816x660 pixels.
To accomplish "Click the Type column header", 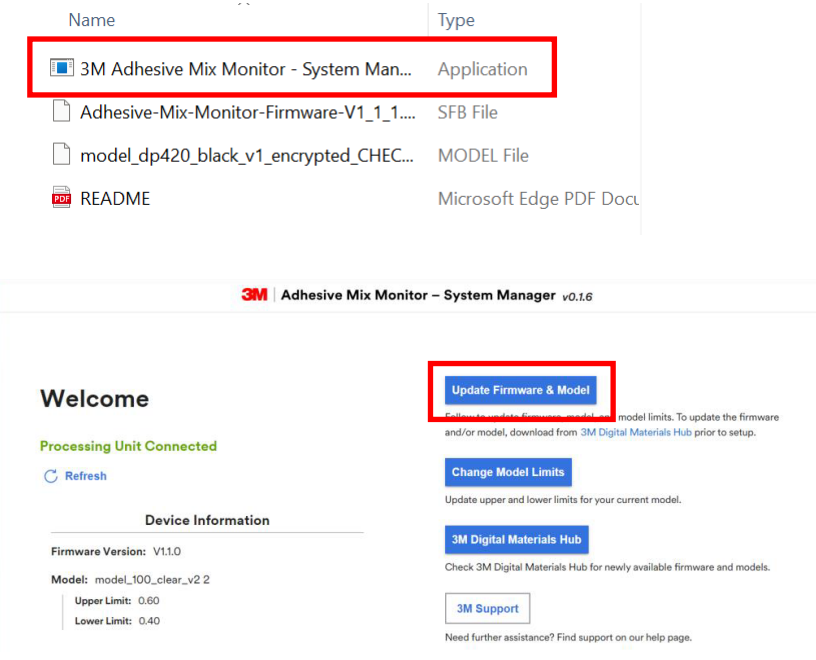I will click(x=453, y=20).
